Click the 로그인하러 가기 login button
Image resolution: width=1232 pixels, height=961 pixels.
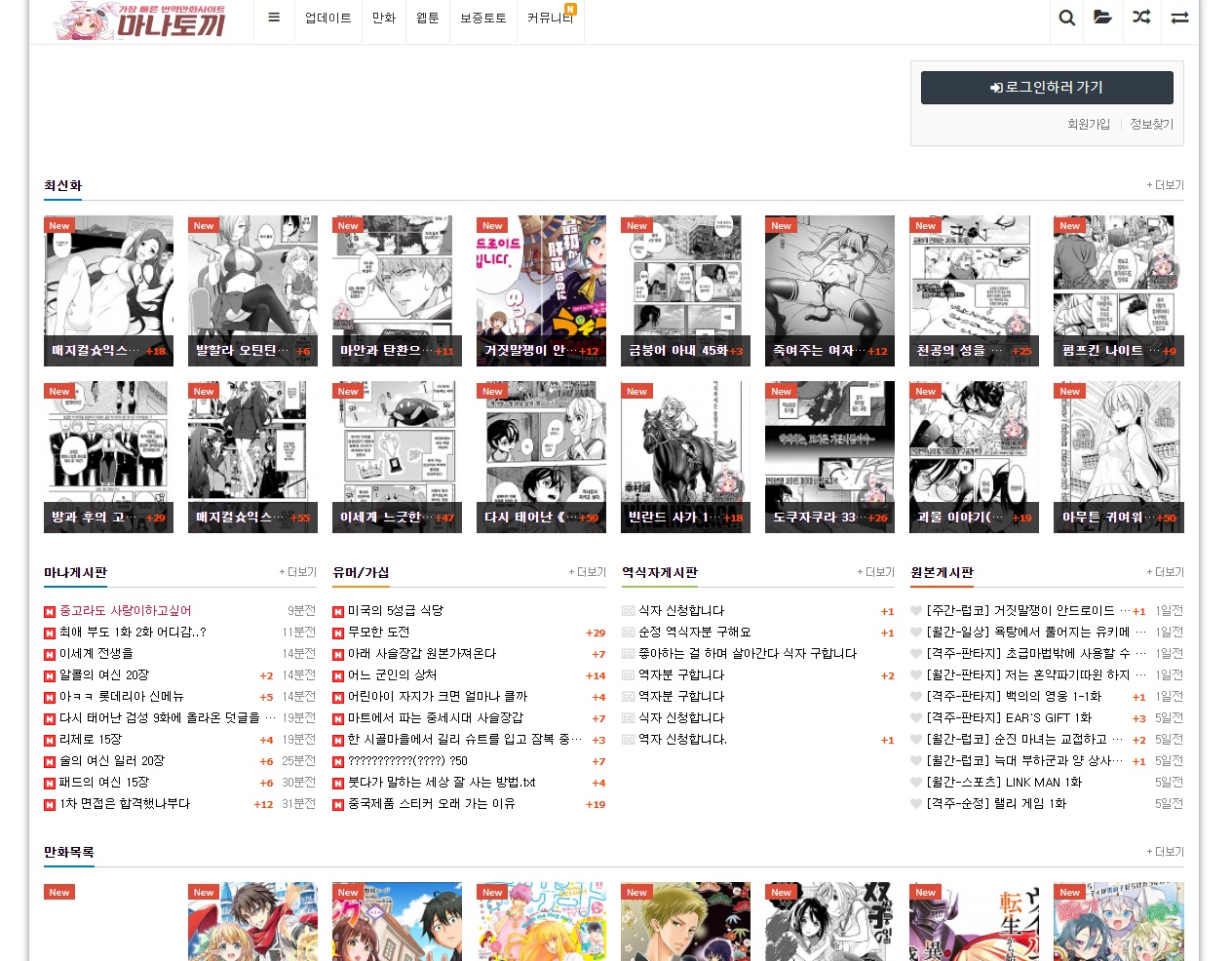(x=1047, y=88)
